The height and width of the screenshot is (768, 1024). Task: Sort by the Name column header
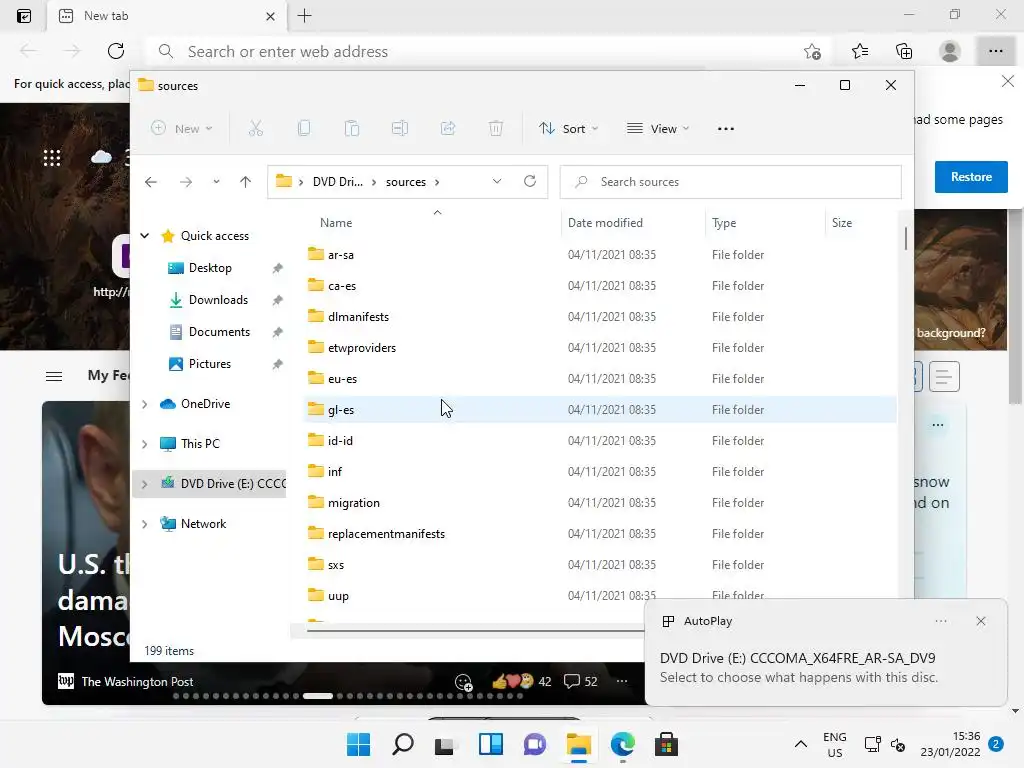336,223
